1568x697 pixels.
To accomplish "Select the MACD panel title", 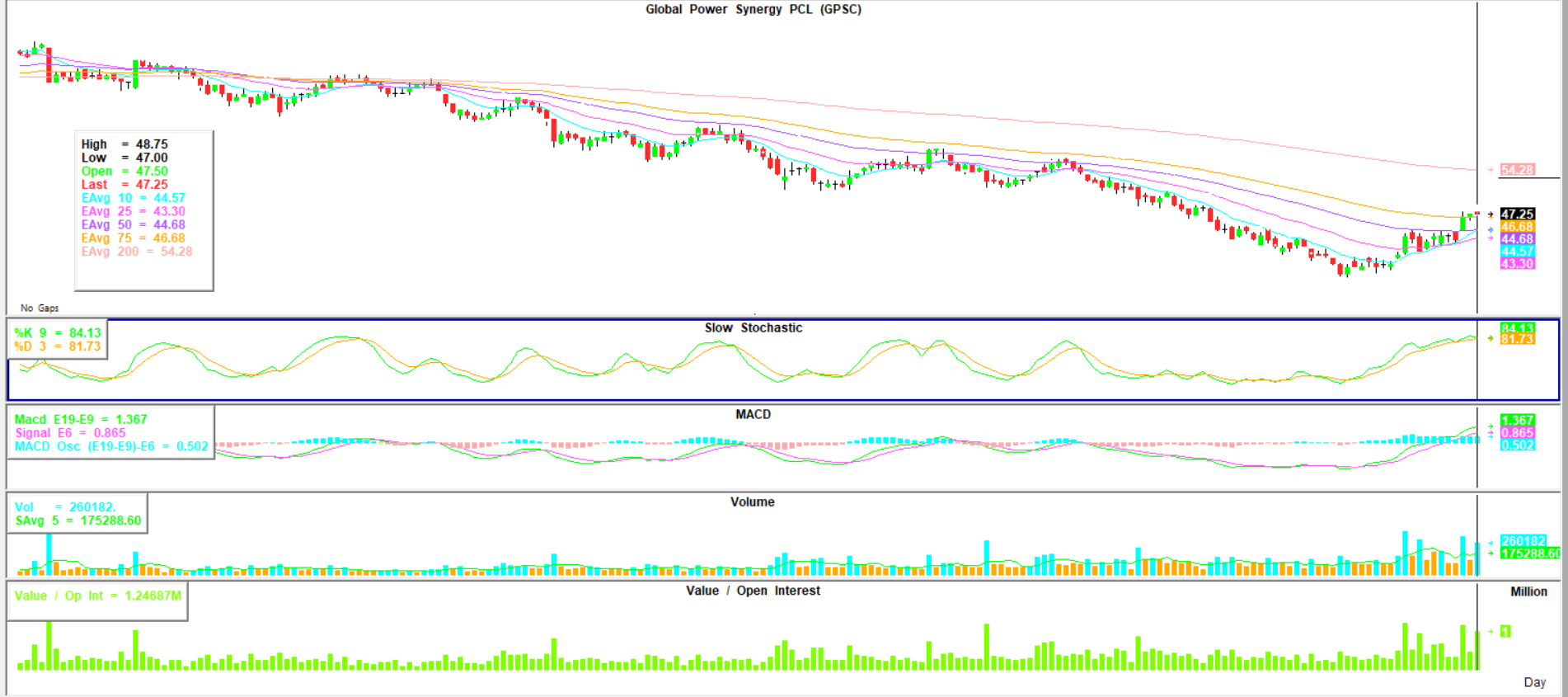I will pyautogui.click(x=753, y=414).
